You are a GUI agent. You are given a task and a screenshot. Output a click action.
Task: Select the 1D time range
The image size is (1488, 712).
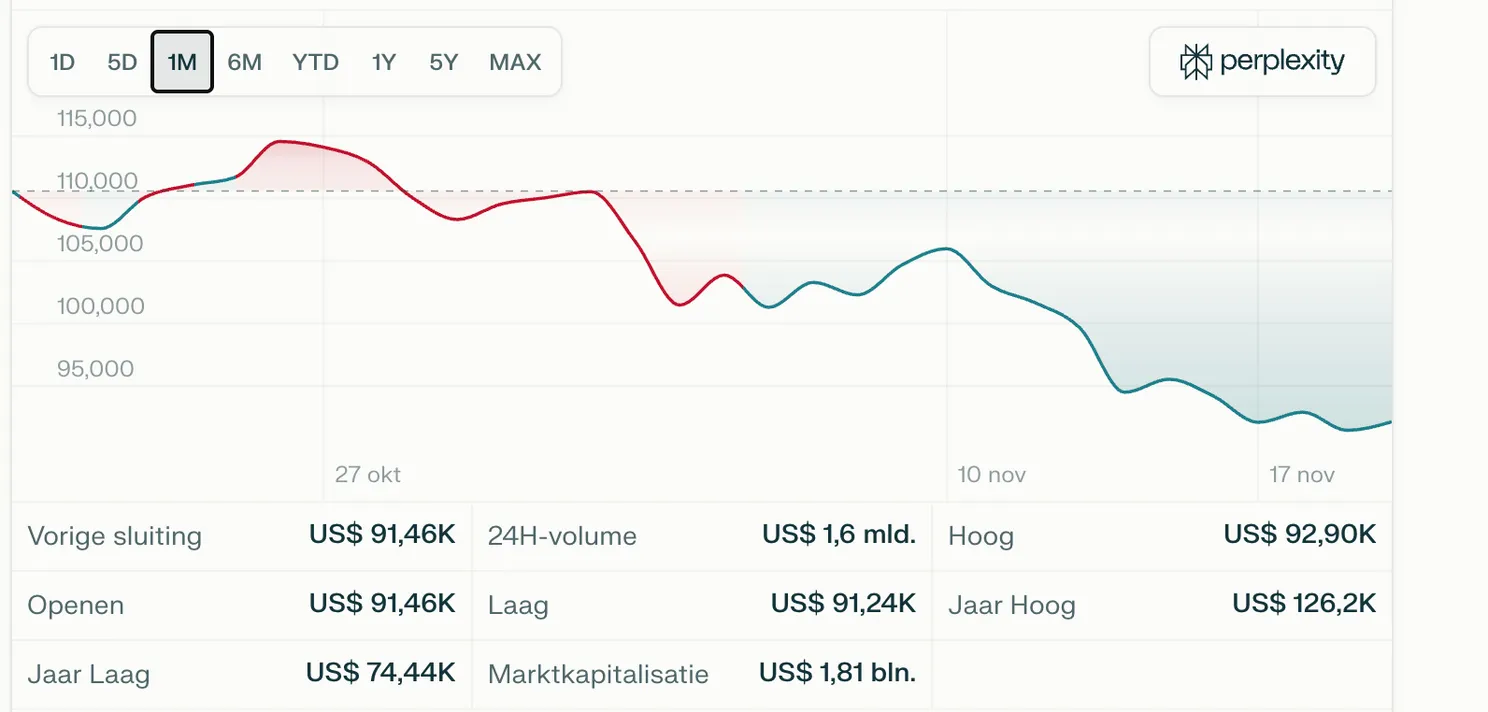tap(62, 62)
